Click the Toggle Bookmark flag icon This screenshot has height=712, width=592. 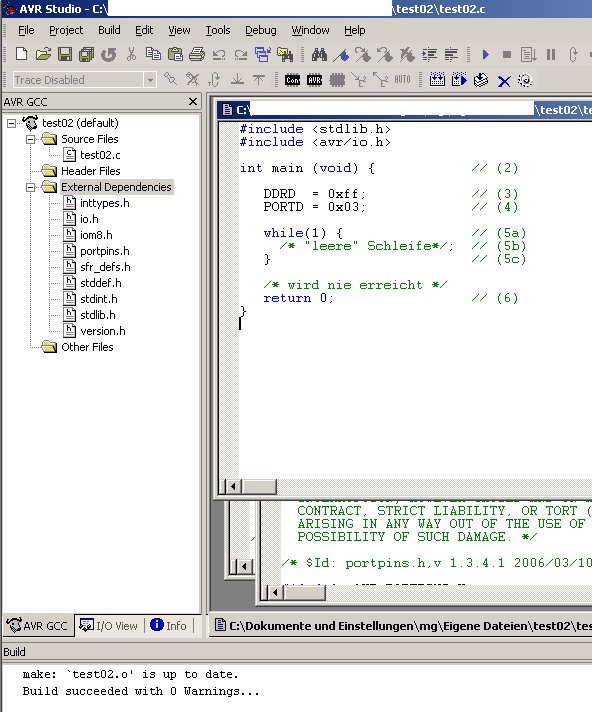tap(341, 54)
